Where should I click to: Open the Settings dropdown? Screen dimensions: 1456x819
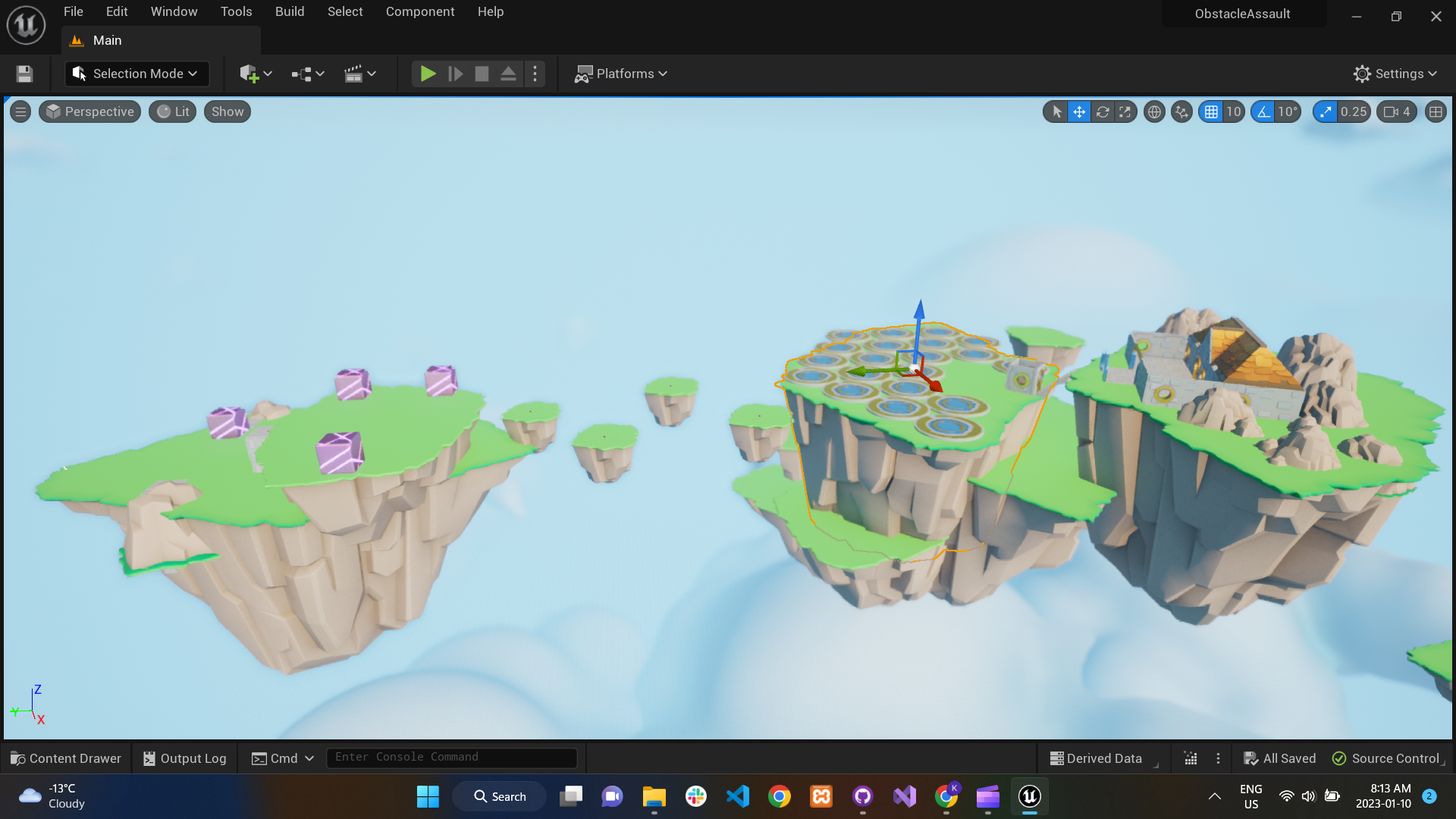1395,74
